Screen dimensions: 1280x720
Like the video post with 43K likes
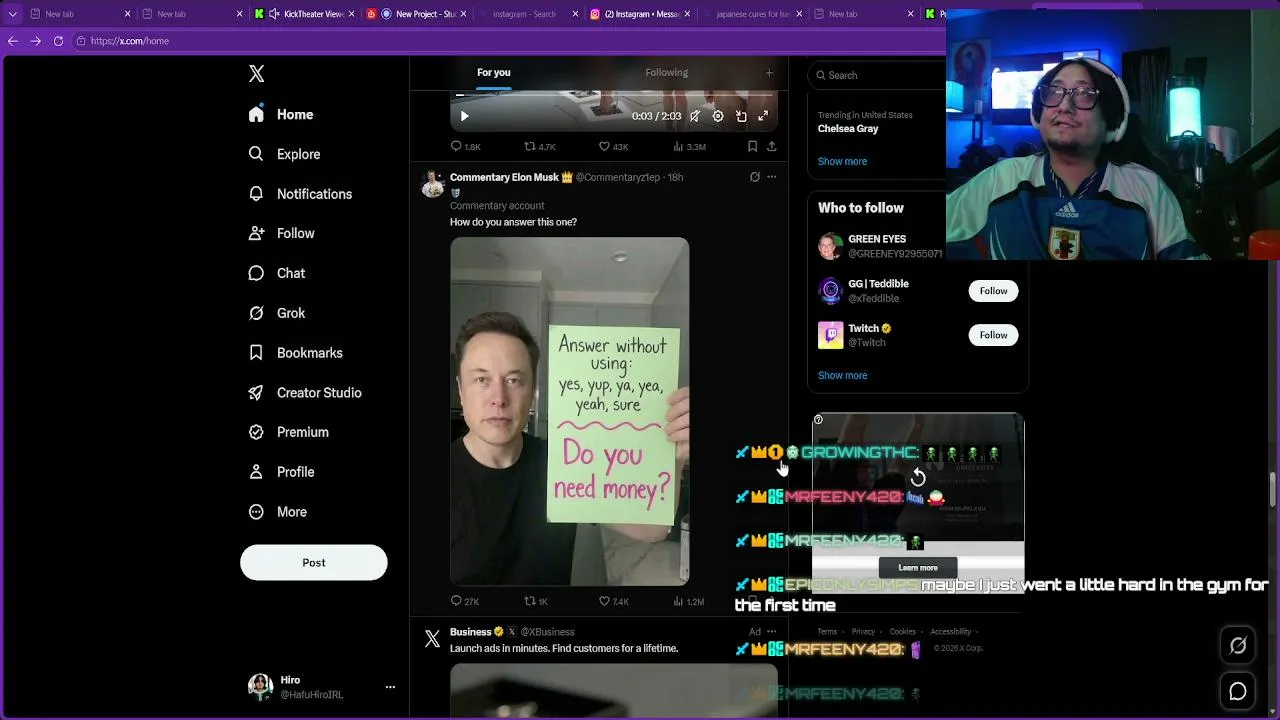(x=613, y=146)
